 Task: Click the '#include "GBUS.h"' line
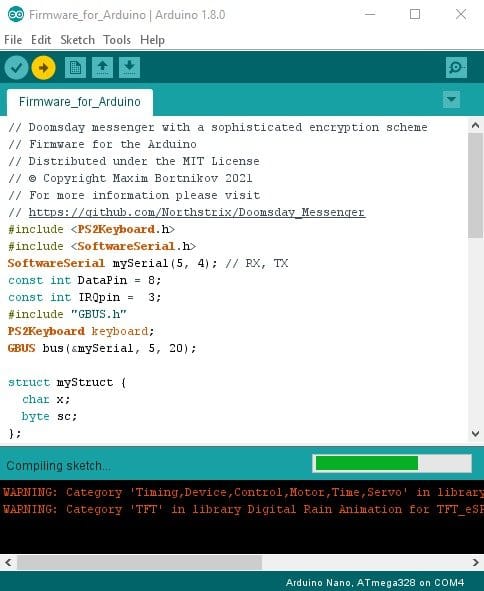click(67, 314)
